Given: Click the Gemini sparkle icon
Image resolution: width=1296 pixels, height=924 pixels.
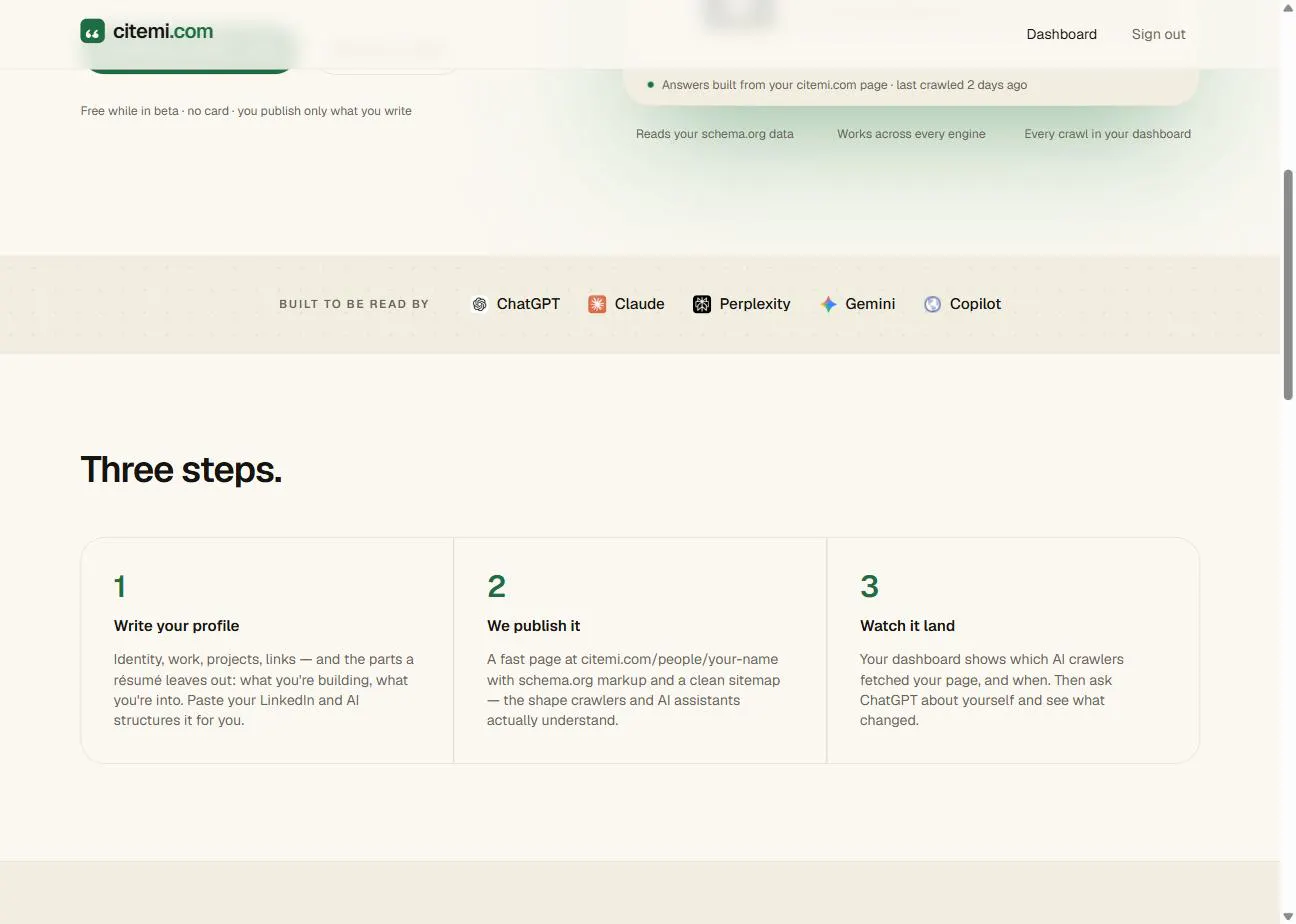Looking at the screenshot, I should [829, 304].
